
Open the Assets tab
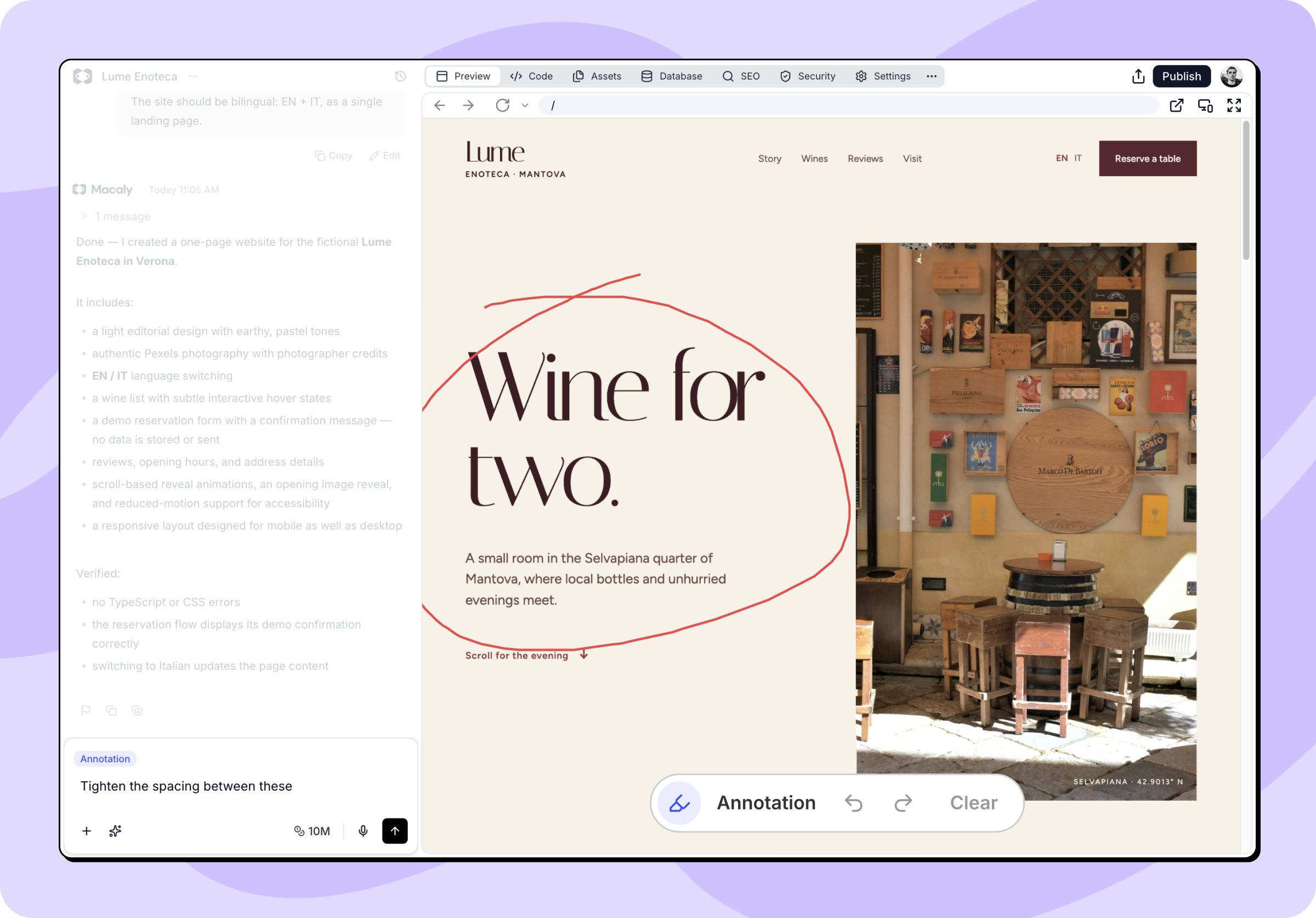597,76
